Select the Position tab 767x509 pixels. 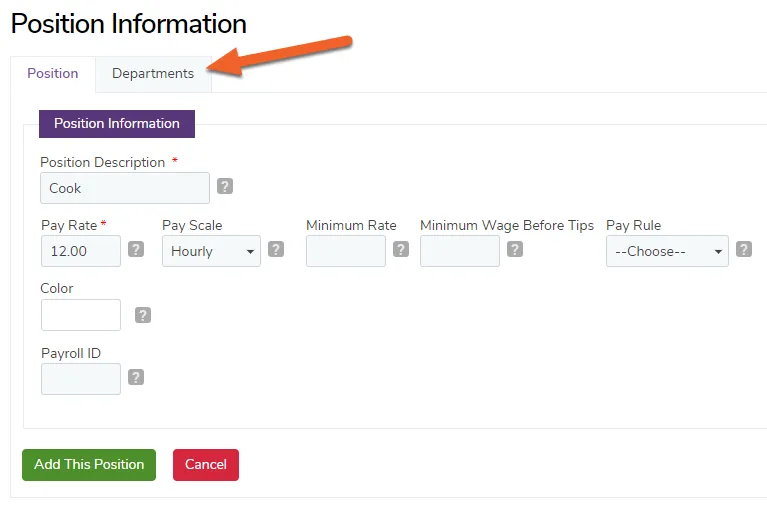[x=53, y=74]
